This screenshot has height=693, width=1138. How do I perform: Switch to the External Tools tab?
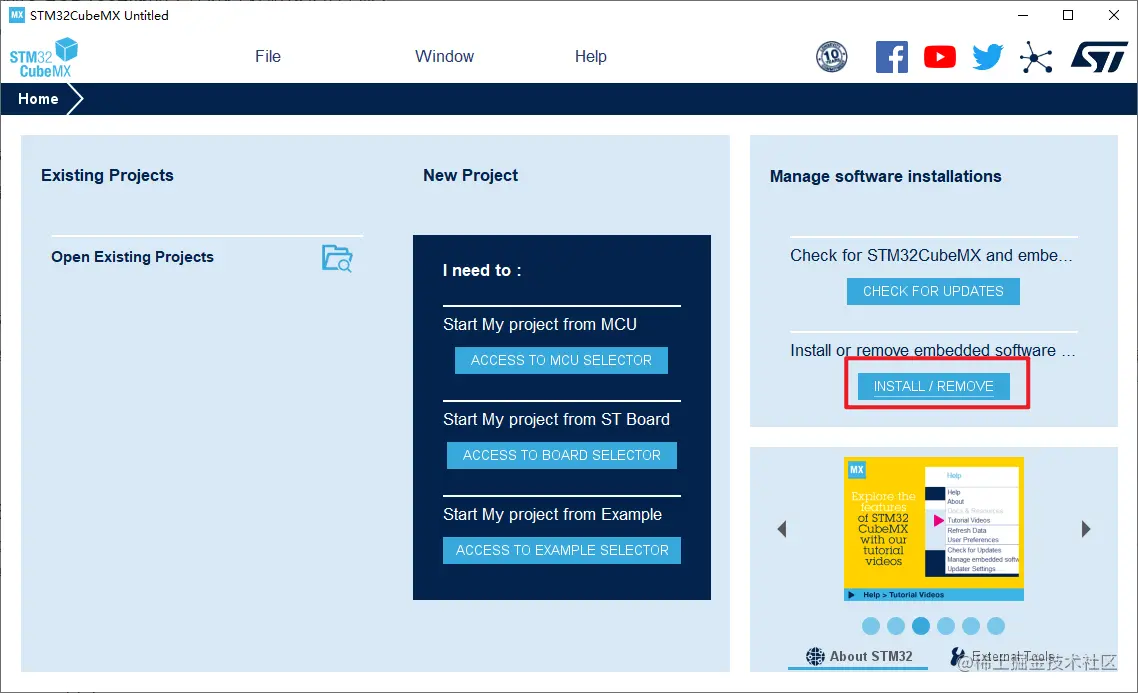tap(1005, 657)
